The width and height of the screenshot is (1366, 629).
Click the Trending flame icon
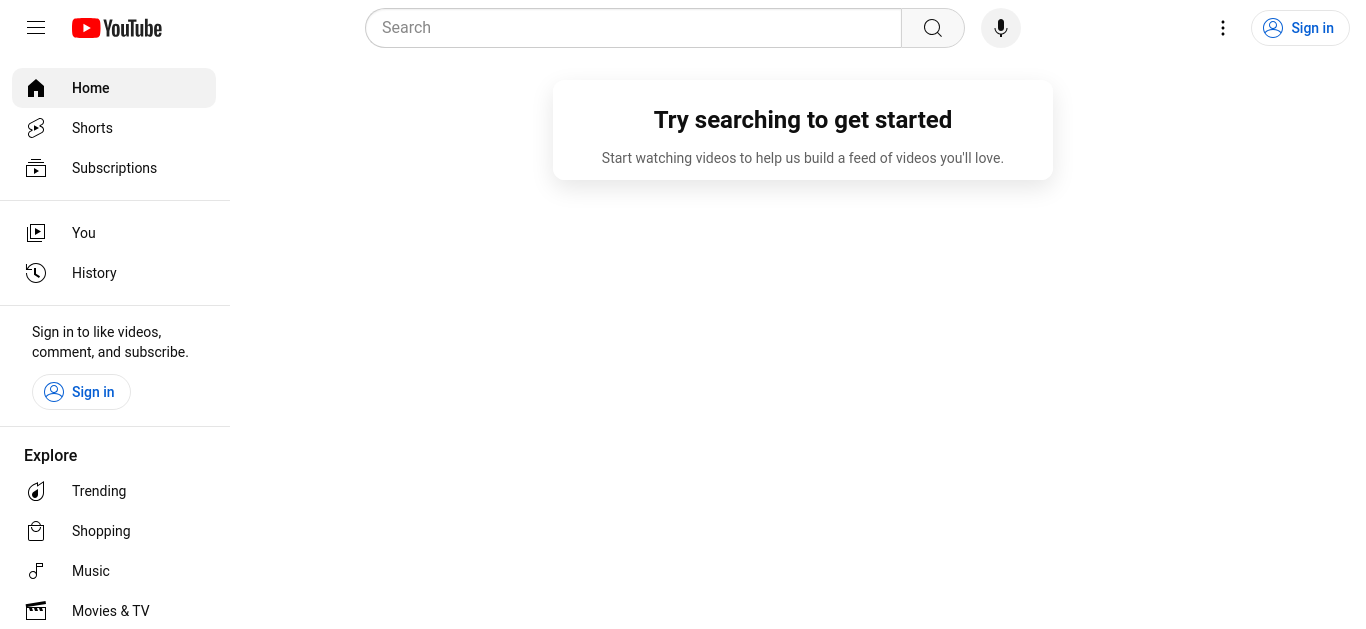(x=36, y=491)
